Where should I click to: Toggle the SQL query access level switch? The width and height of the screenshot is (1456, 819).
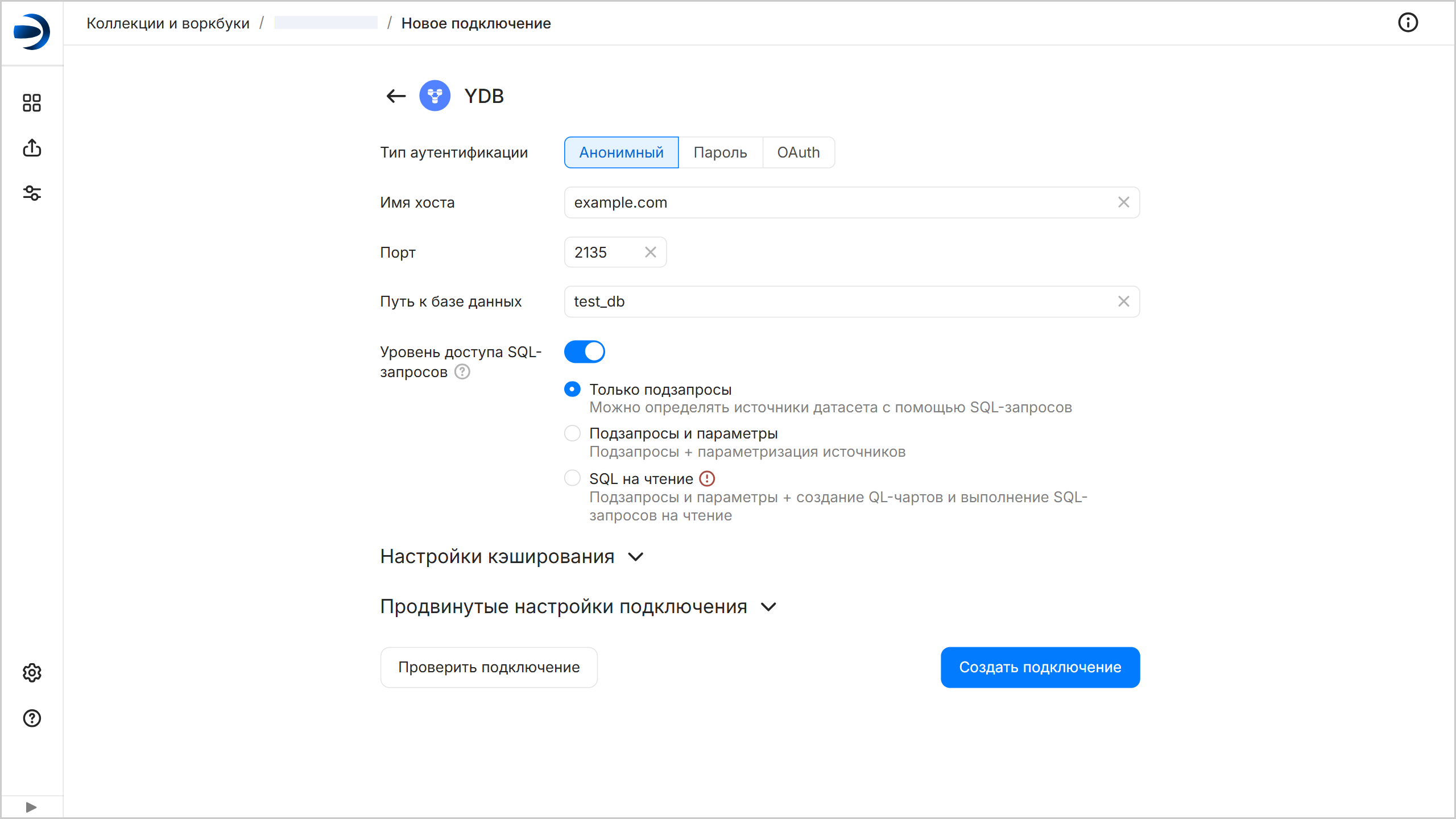pyautogui.click(x=585, y=351)
